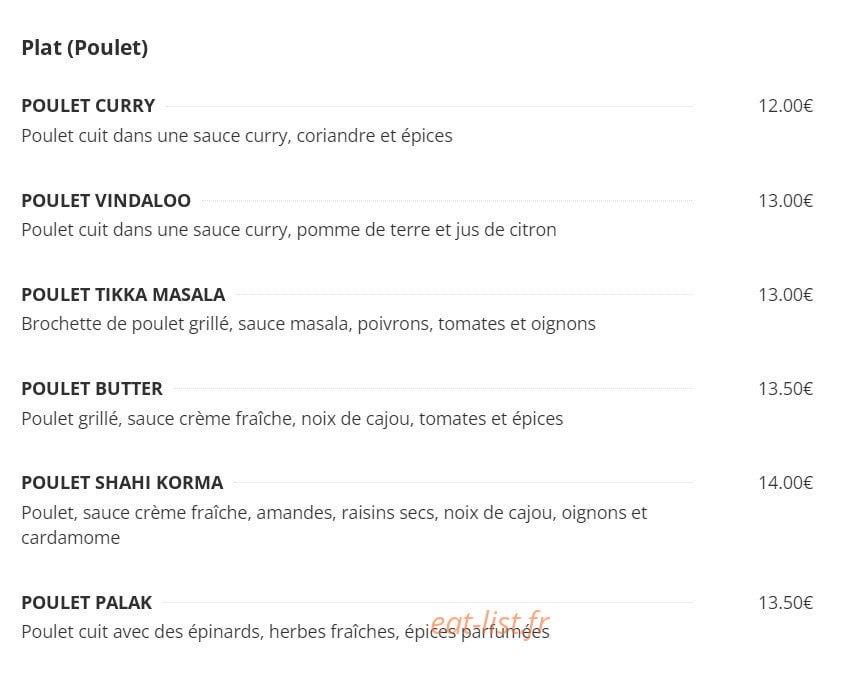Select the 13.00€ price beside Poulet Vindaloo
Viewport: 843px width, 696px height.
785,201
